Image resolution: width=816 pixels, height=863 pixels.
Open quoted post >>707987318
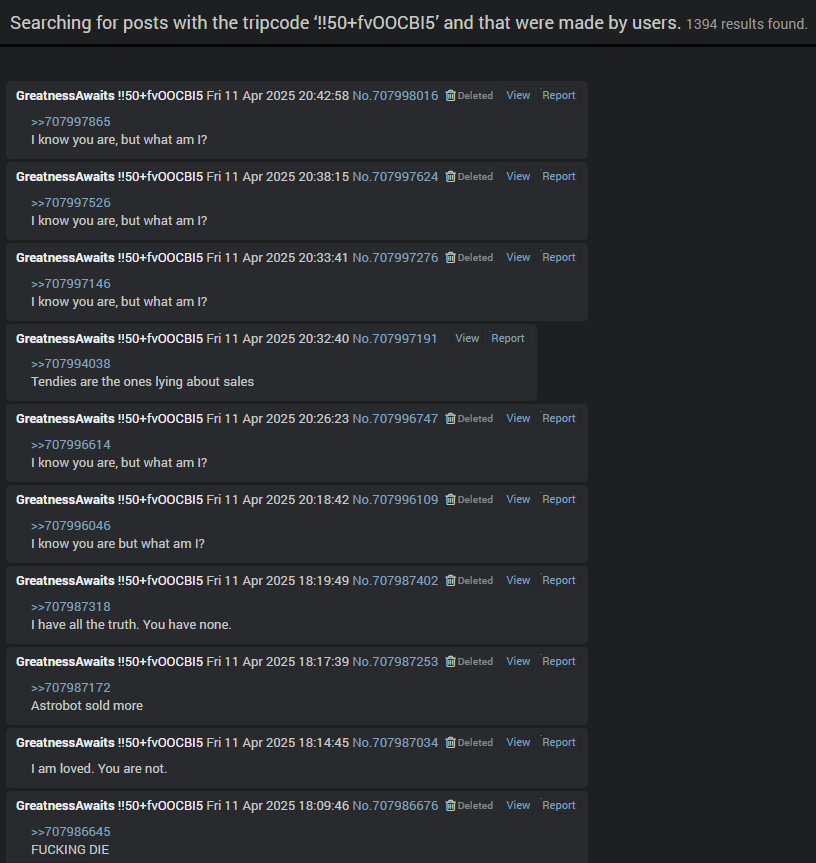coord(70,607)
